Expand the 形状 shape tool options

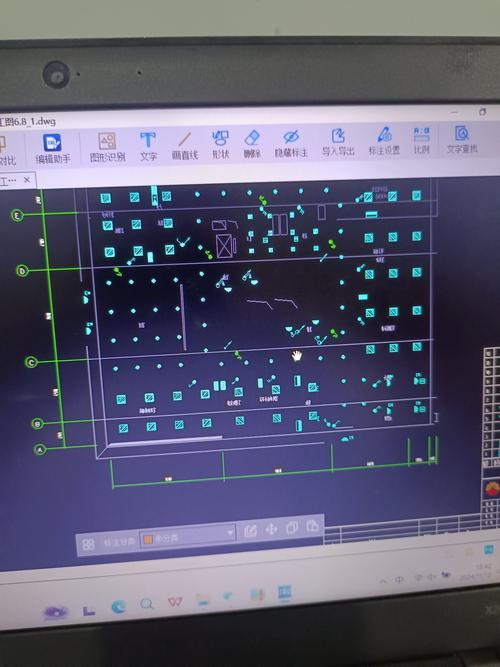220,145
